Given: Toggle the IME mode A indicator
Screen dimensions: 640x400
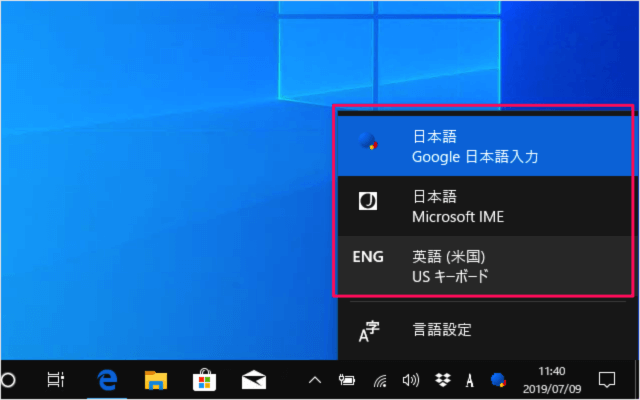Looking at the screenshot, I should tap(470, 380).
